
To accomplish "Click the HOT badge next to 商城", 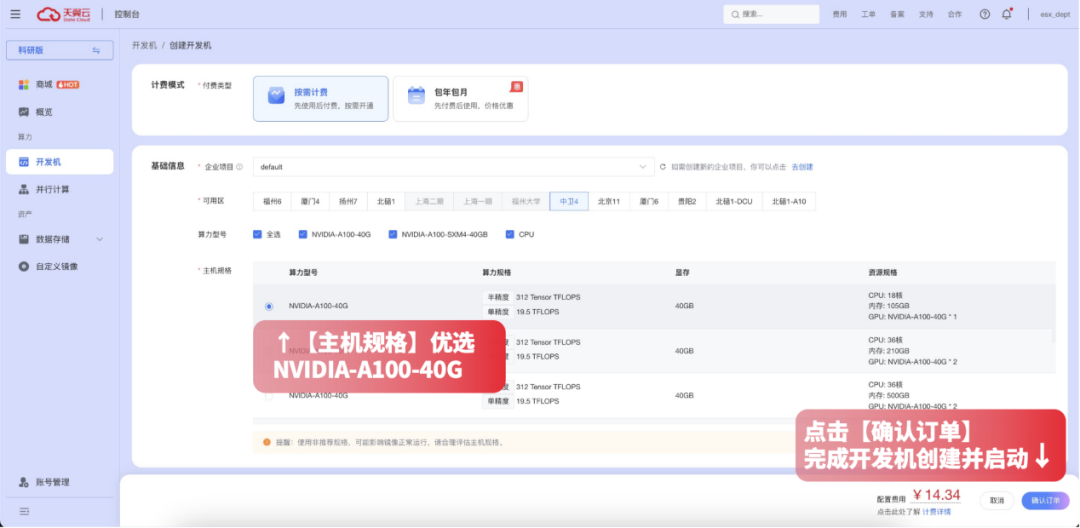I will [x=68, y=85].
